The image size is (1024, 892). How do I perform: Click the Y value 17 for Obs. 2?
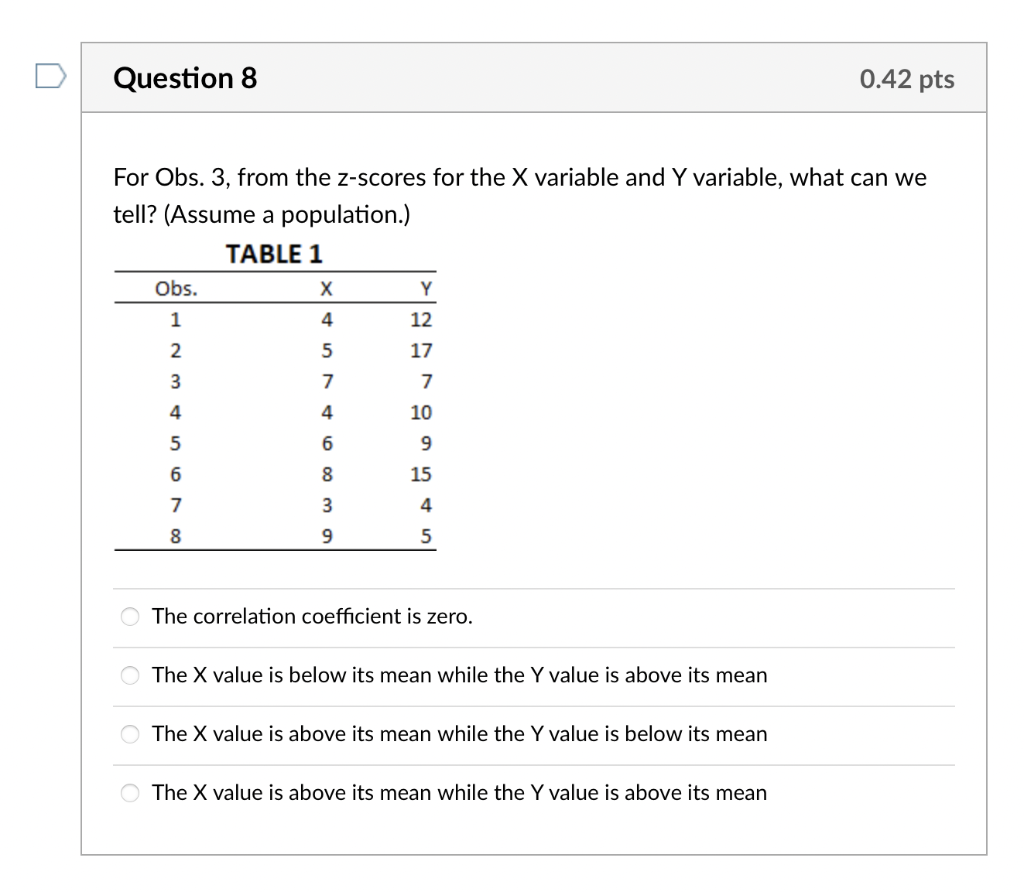point(420,351)
